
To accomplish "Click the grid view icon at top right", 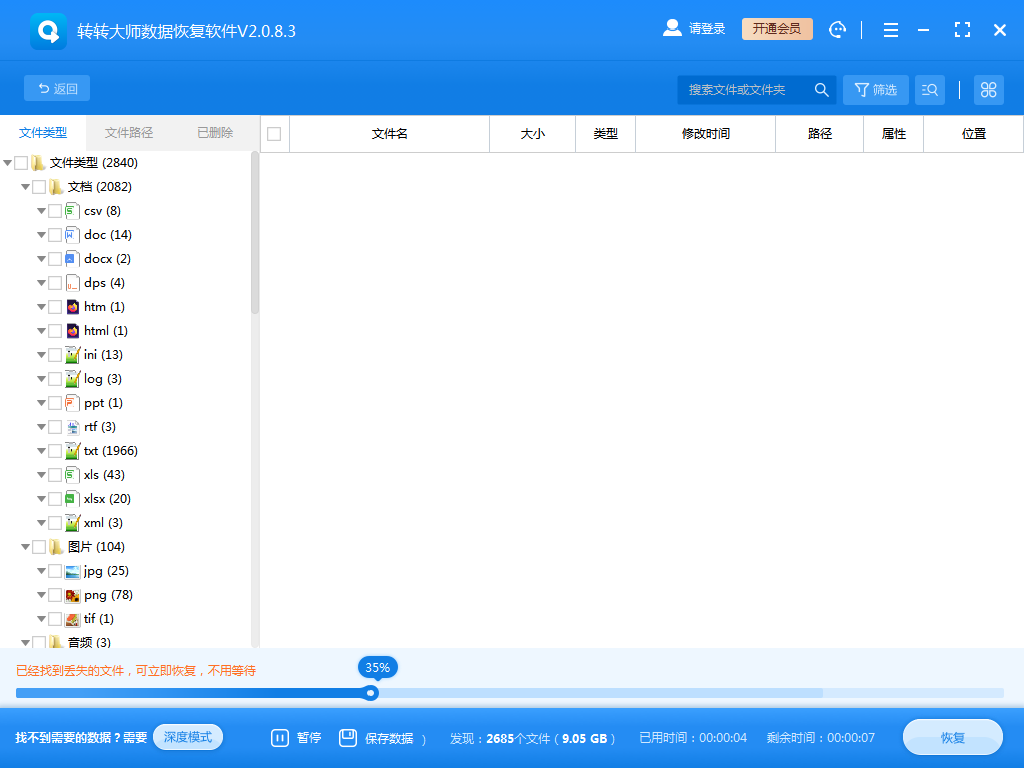I will (988, 89).
